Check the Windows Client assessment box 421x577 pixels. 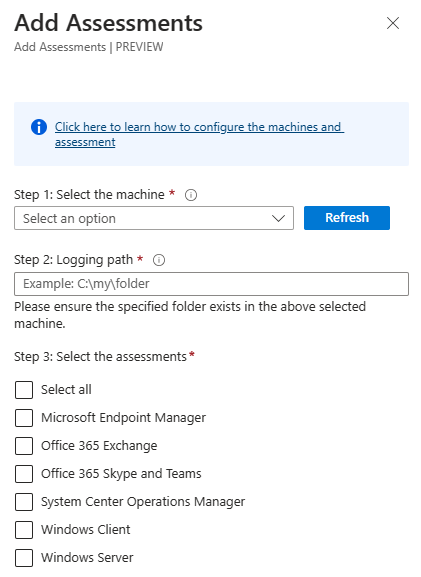[24, 530]
